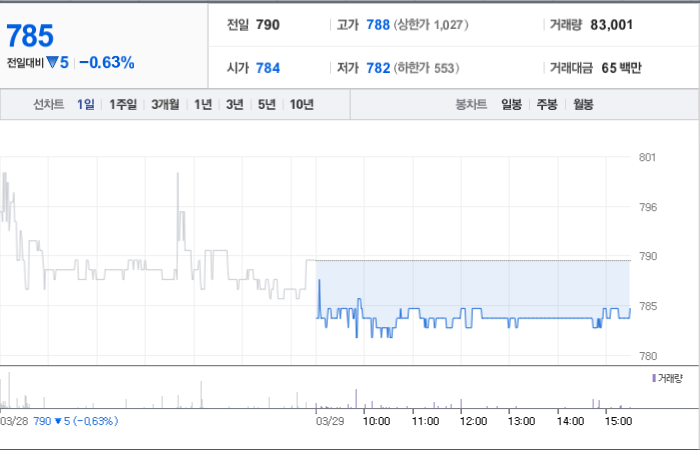The height and width of the screenshot is (450, 700).
Task: Show the 1년 line chart
Action: [203, 104]
